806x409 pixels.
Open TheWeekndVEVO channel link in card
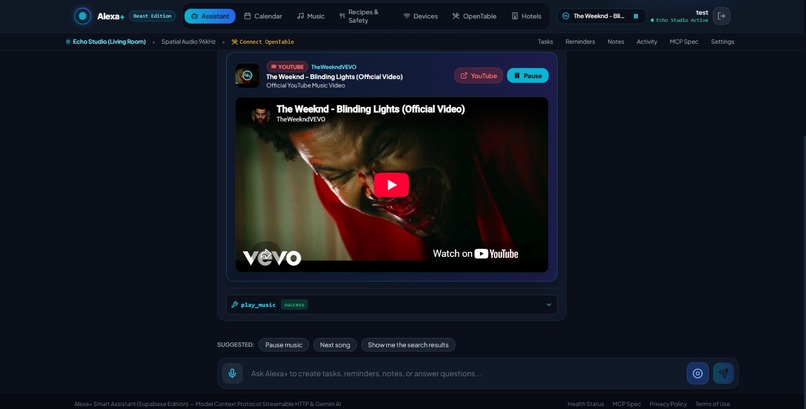pyautogui.click(x=334, y=67)
